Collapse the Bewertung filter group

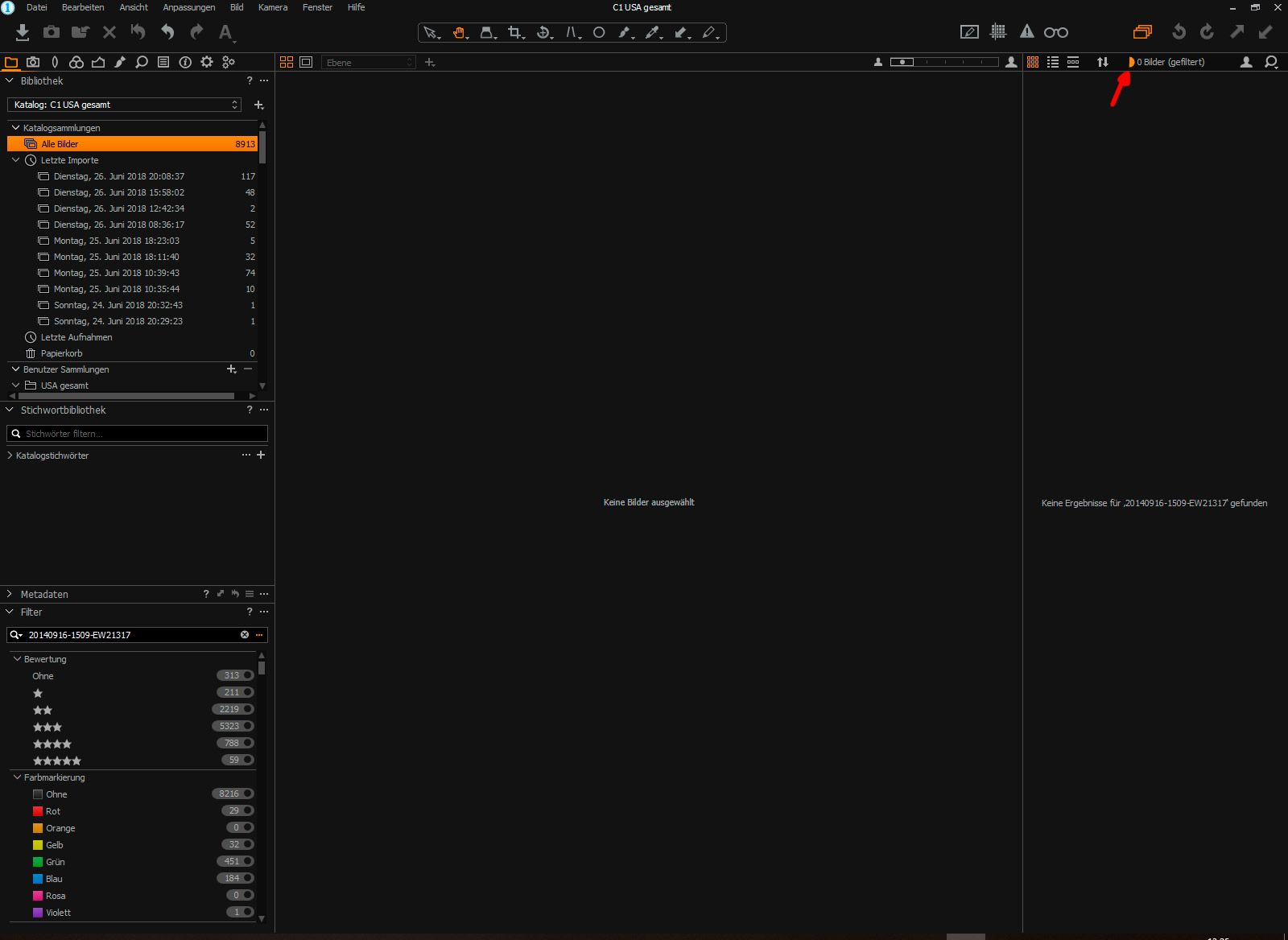17,659
